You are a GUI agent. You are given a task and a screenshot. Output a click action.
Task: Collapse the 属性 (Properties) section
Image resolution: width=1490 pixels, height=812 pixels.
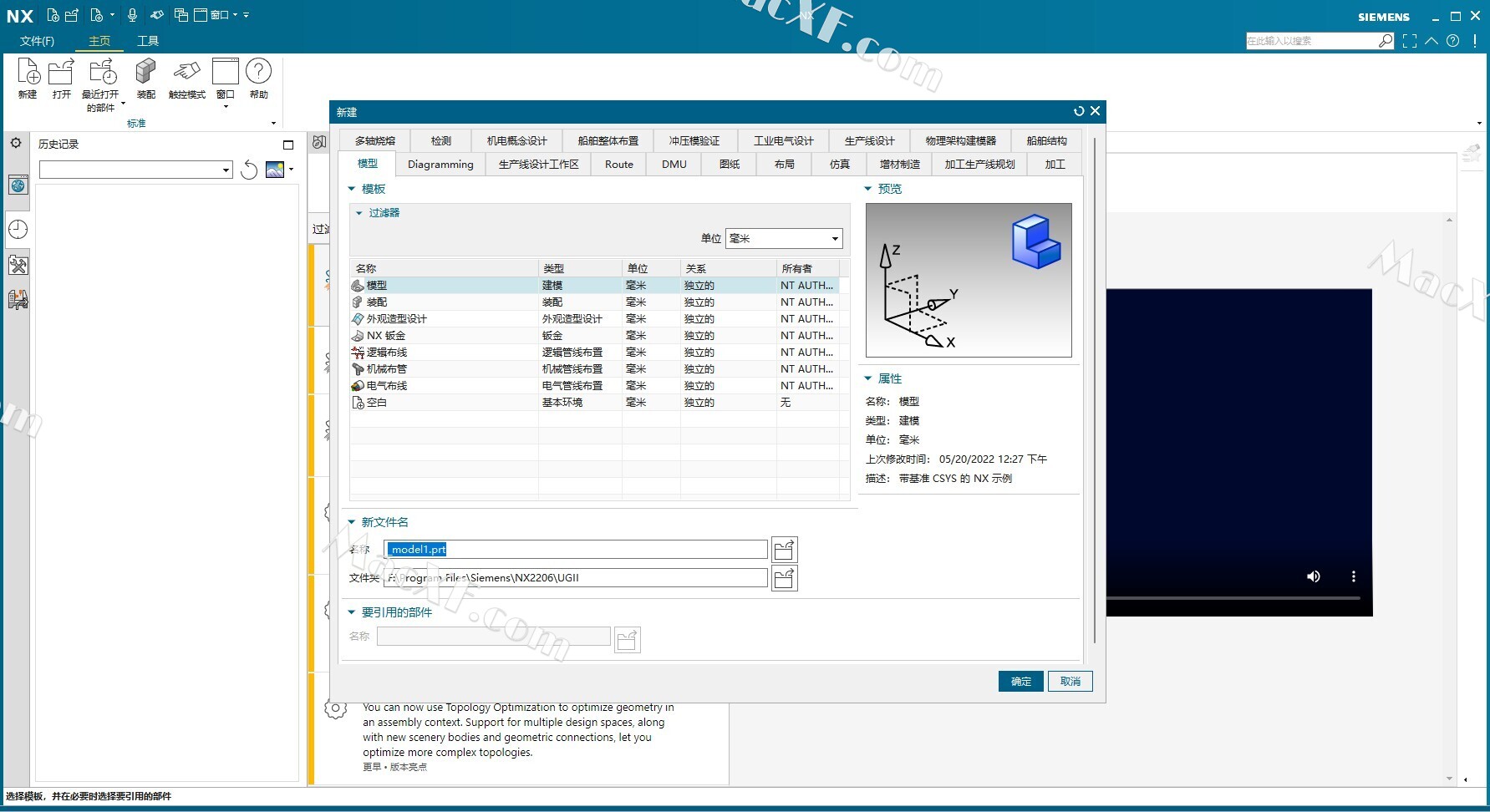(868, 378)
